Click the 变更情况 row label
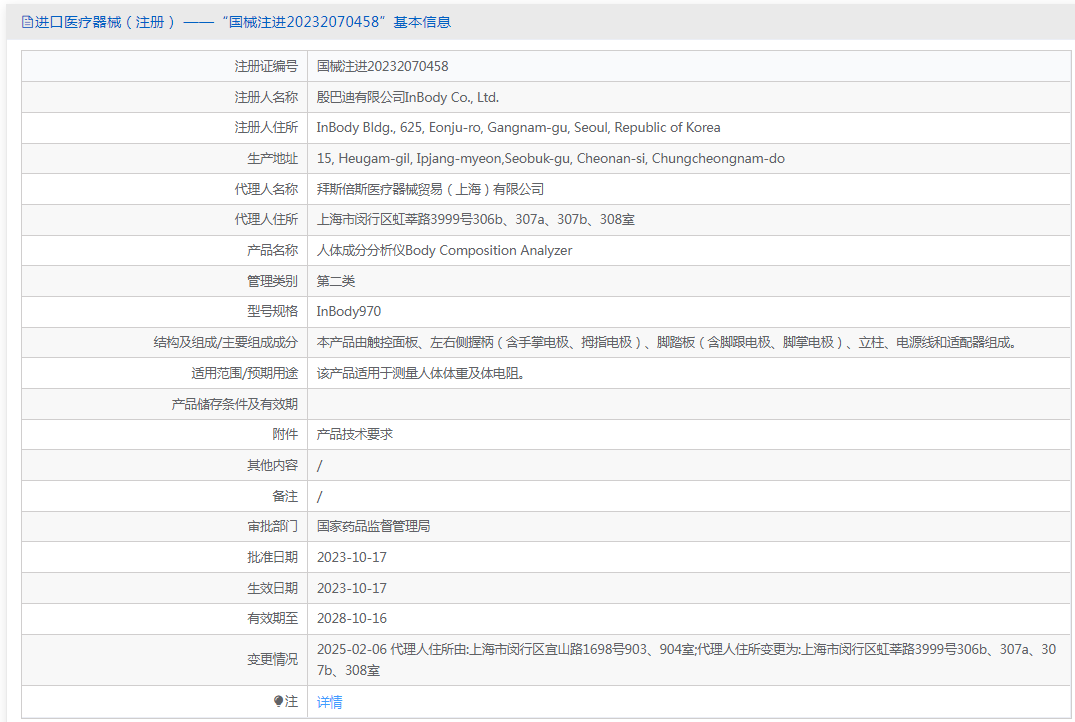Screen dimensions: 1075x722 coord(272,660)
